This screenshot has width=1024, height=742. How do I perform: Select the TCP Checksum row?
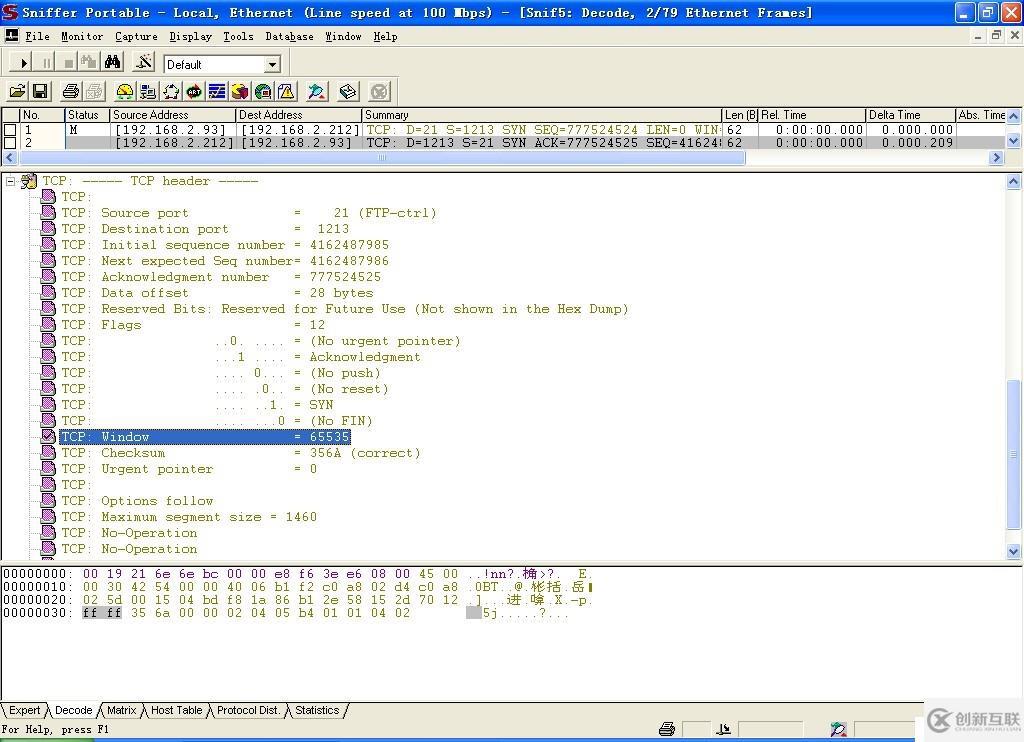click(x=240, y=453)
